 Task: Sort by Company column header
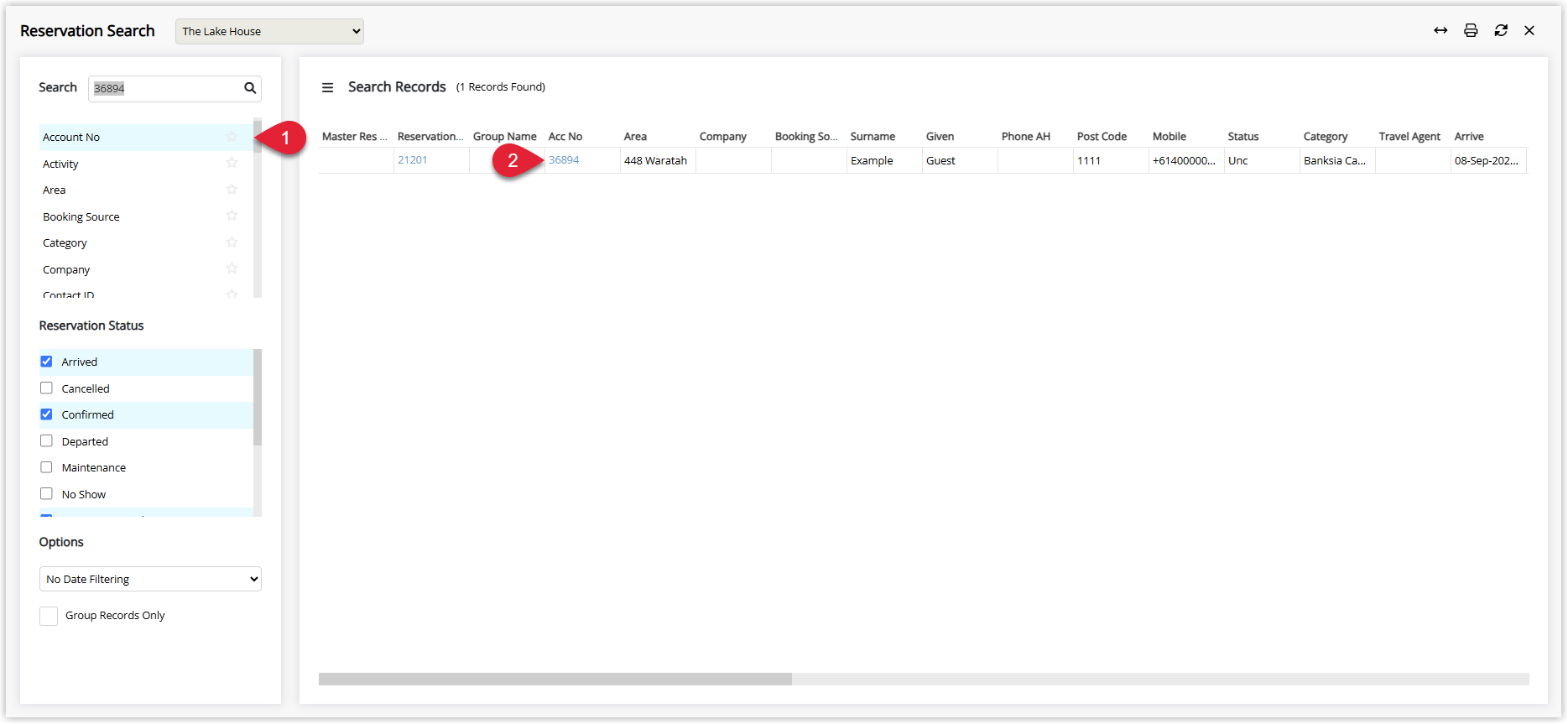(723, 137)
